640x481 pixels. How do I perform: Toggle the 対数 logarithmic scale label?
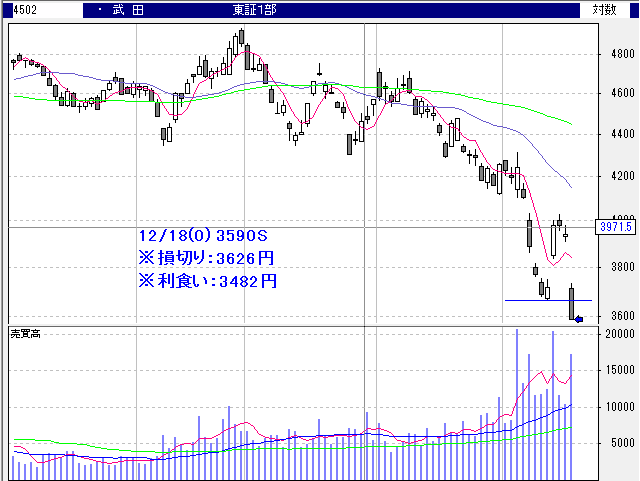pos(604,10)
